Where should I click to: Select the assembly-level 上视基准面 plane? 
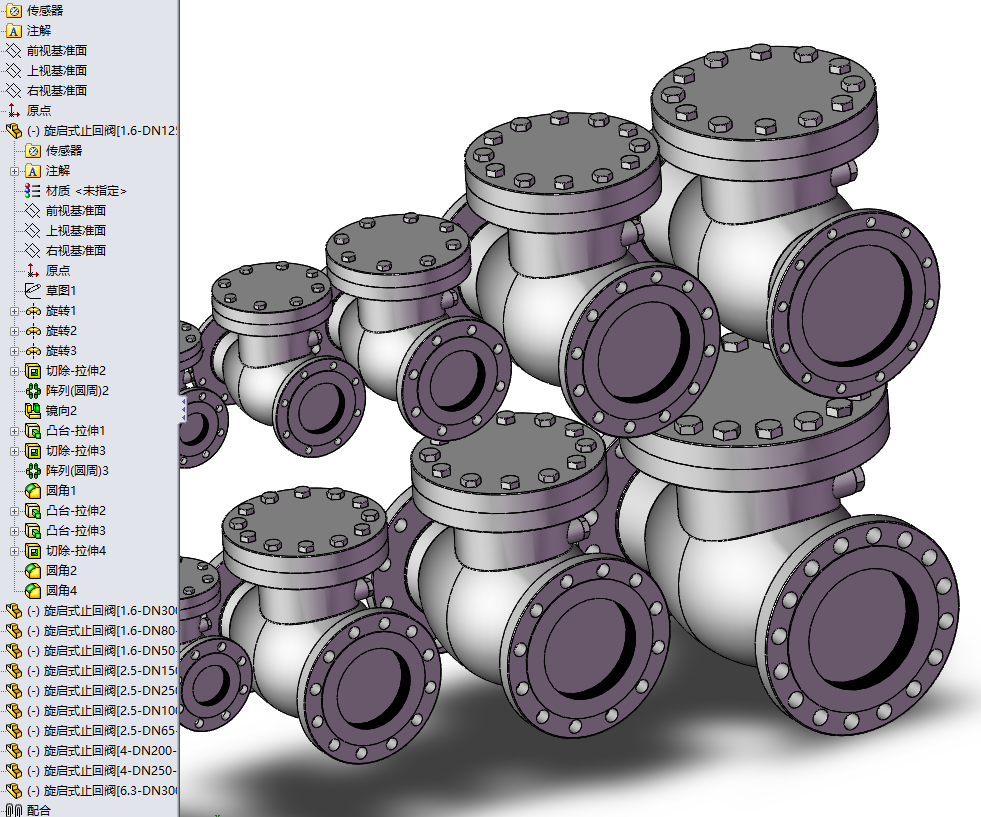click(x=56, y=71)
